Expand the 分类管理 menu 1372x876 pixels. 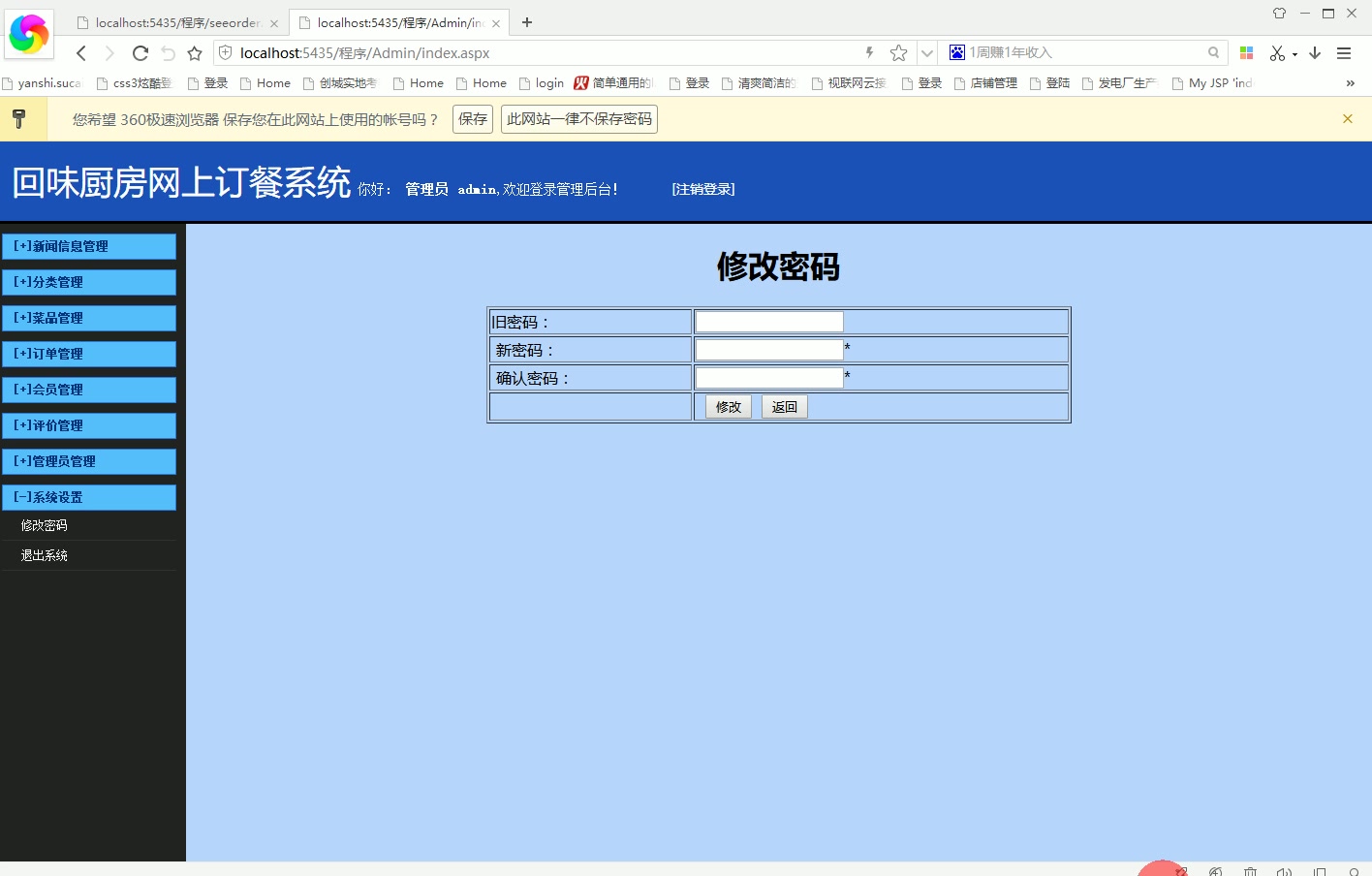click(x=88, y=282)
